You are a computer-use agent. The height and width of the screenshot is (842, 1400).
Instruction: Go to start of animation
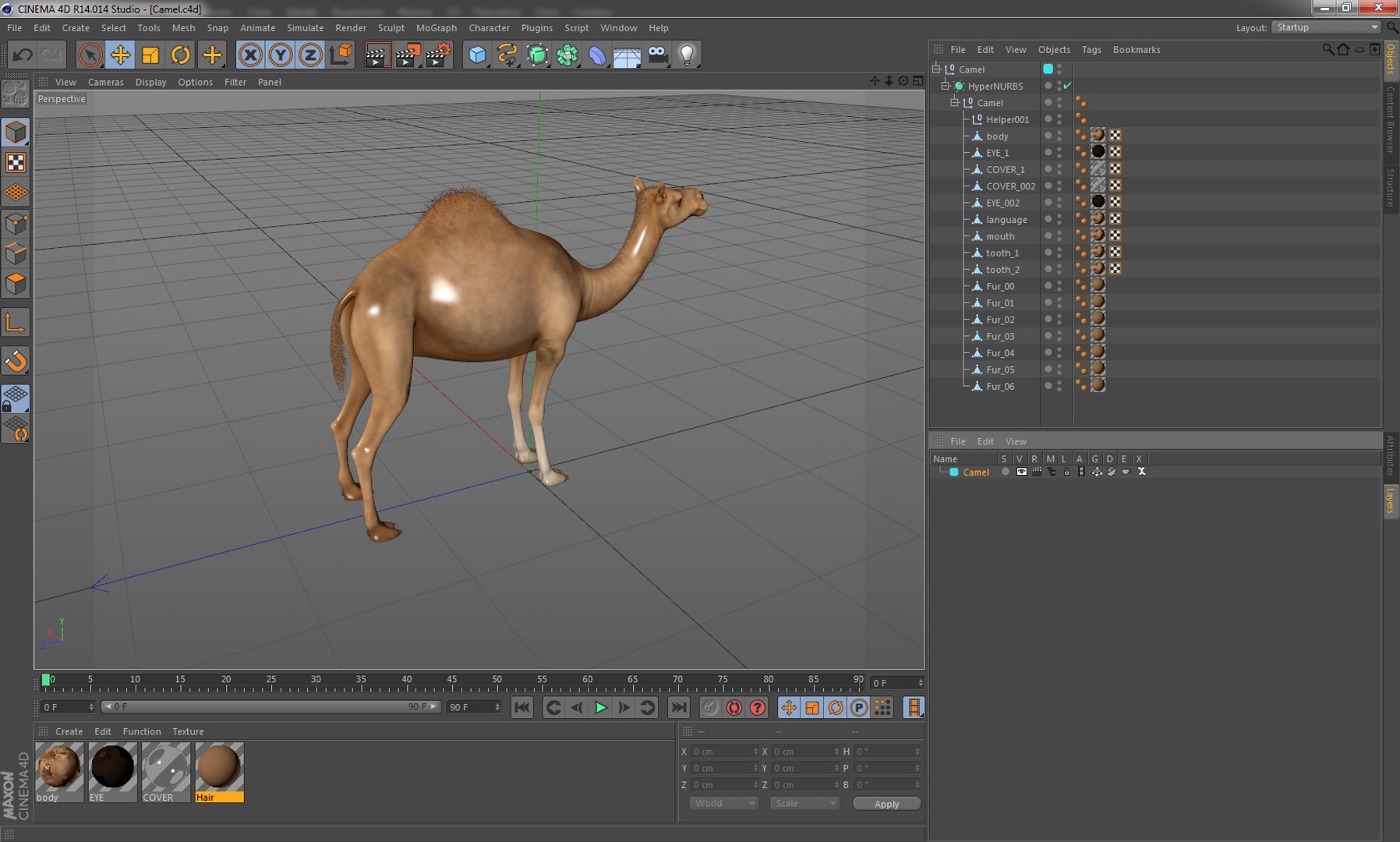click(521, 707)
